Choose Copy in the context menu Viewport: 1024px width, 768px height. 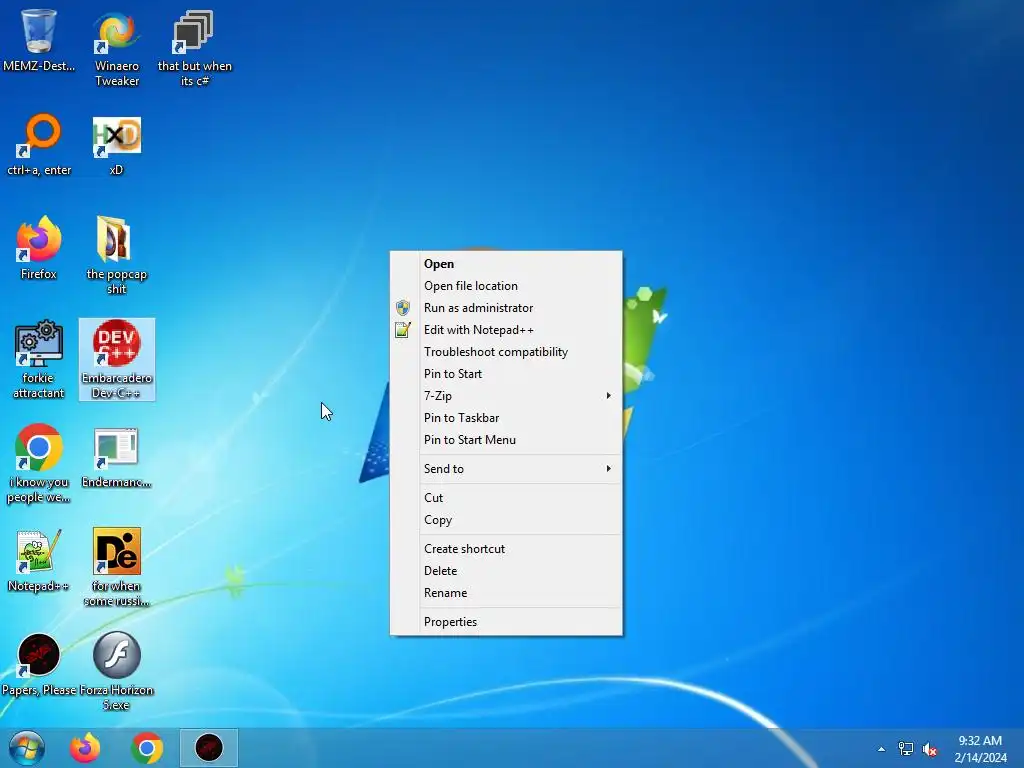click(x=506, y=520)
